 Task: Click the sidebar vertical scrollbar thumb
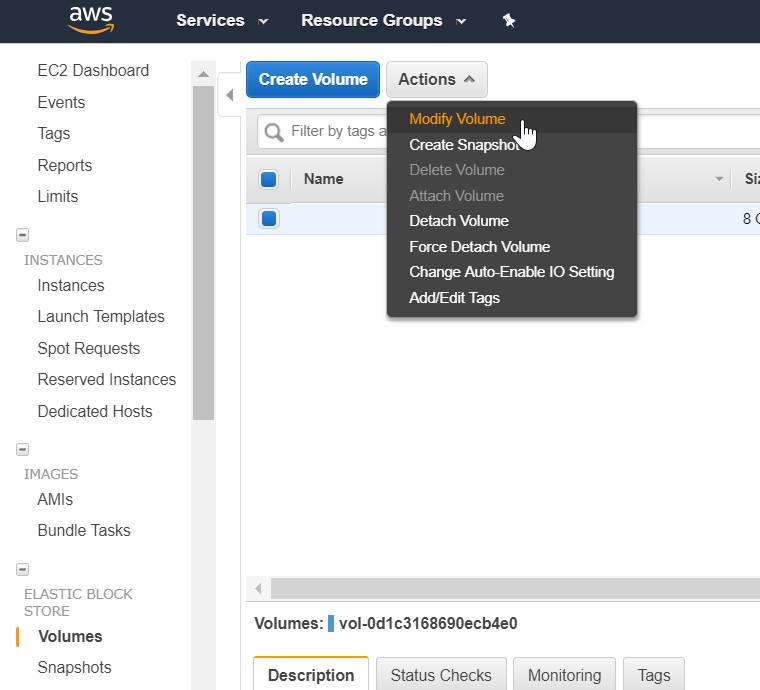point(204,253)
